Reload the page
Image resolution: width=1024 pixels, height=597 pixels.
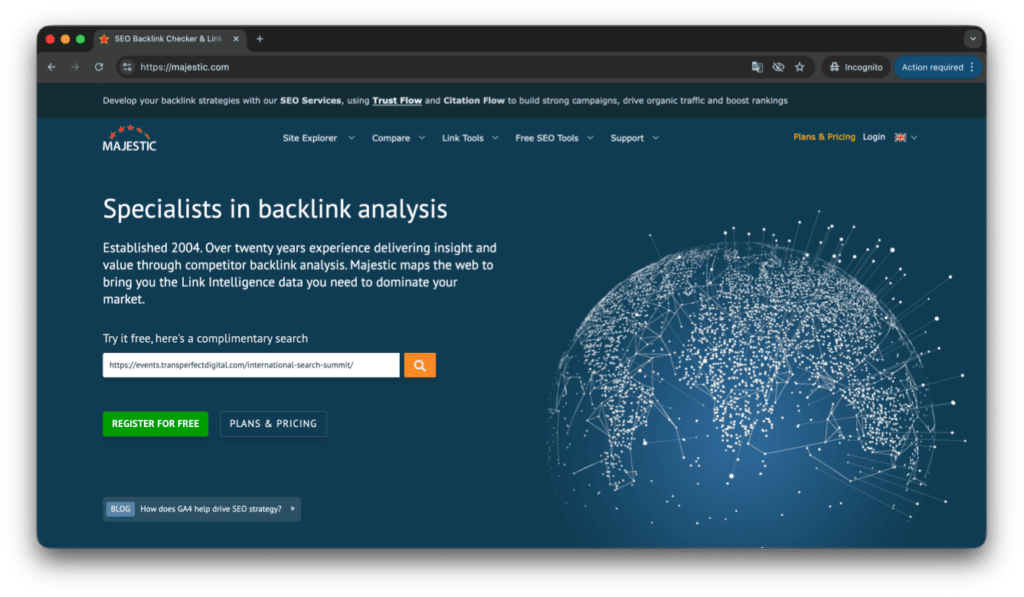(99, 67)
